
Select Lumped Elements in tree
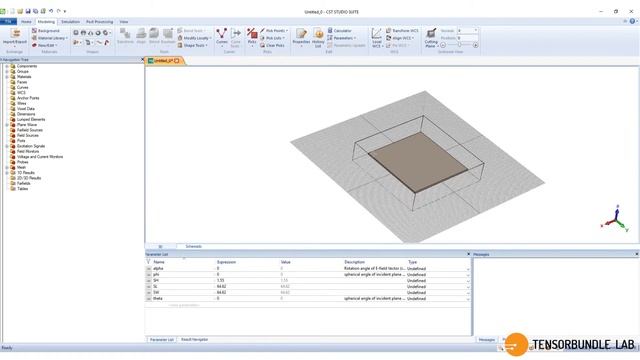(31, 120)
